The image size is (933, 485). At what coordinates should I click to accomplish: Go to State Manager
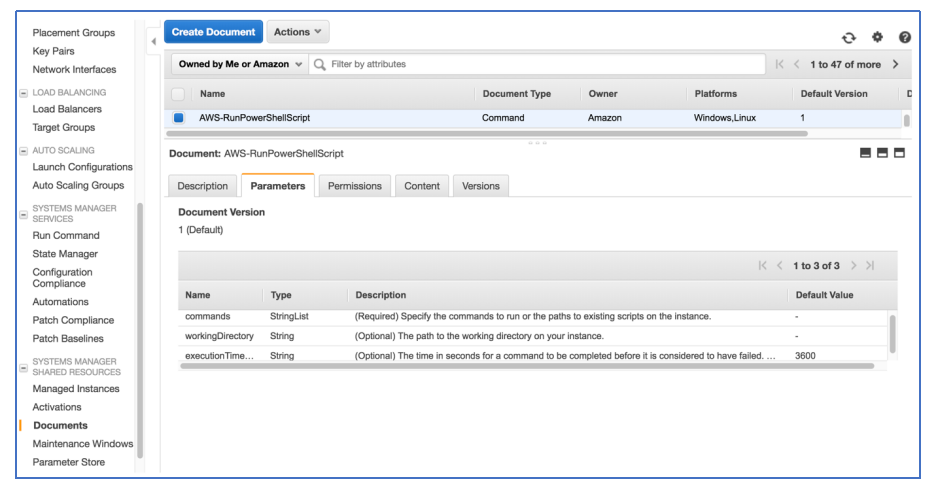tap(65, 254)
